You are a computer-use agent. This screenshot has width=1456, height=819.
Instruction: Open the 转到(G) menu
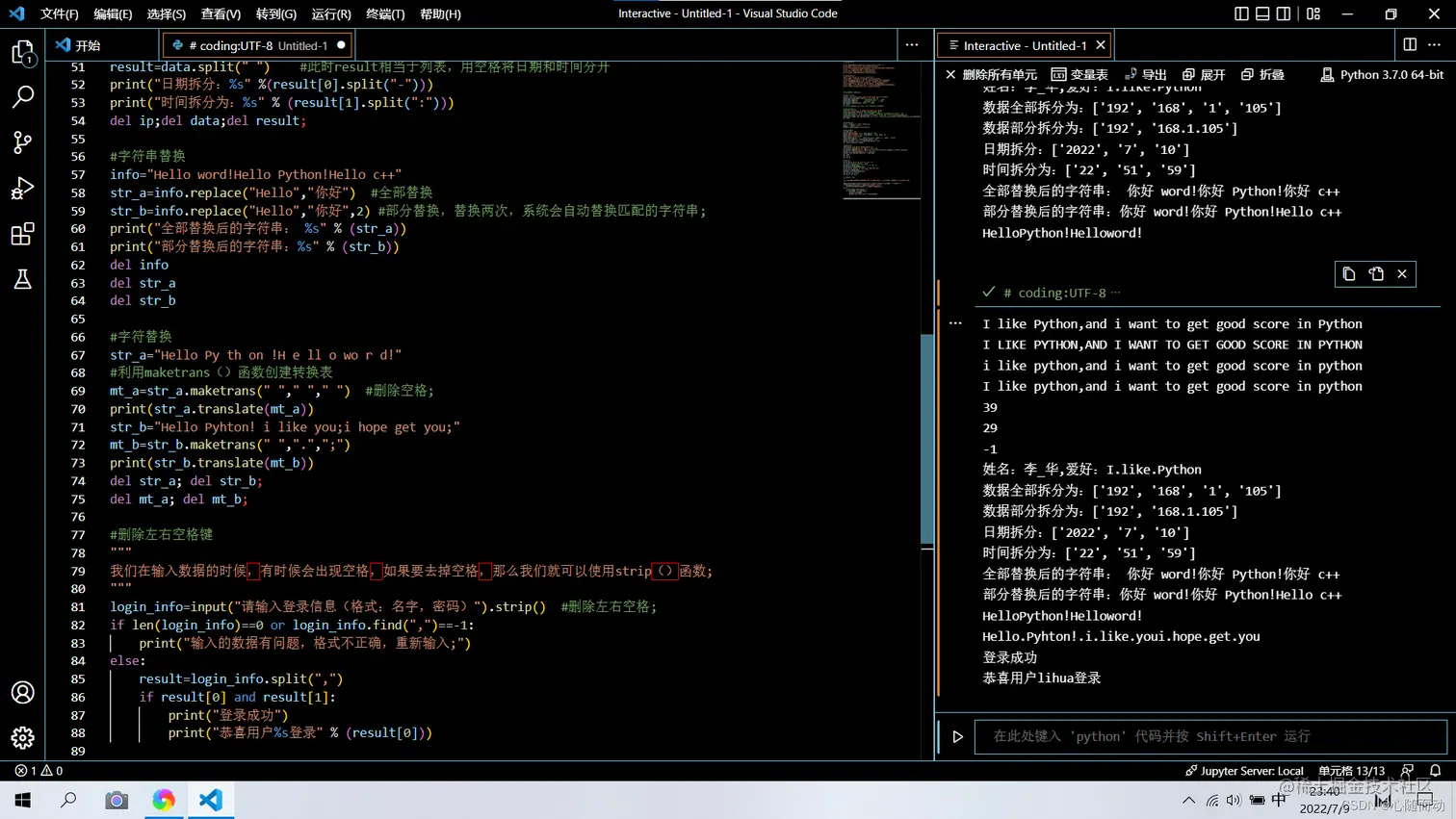pyautogui.click(x=276, y=13)
